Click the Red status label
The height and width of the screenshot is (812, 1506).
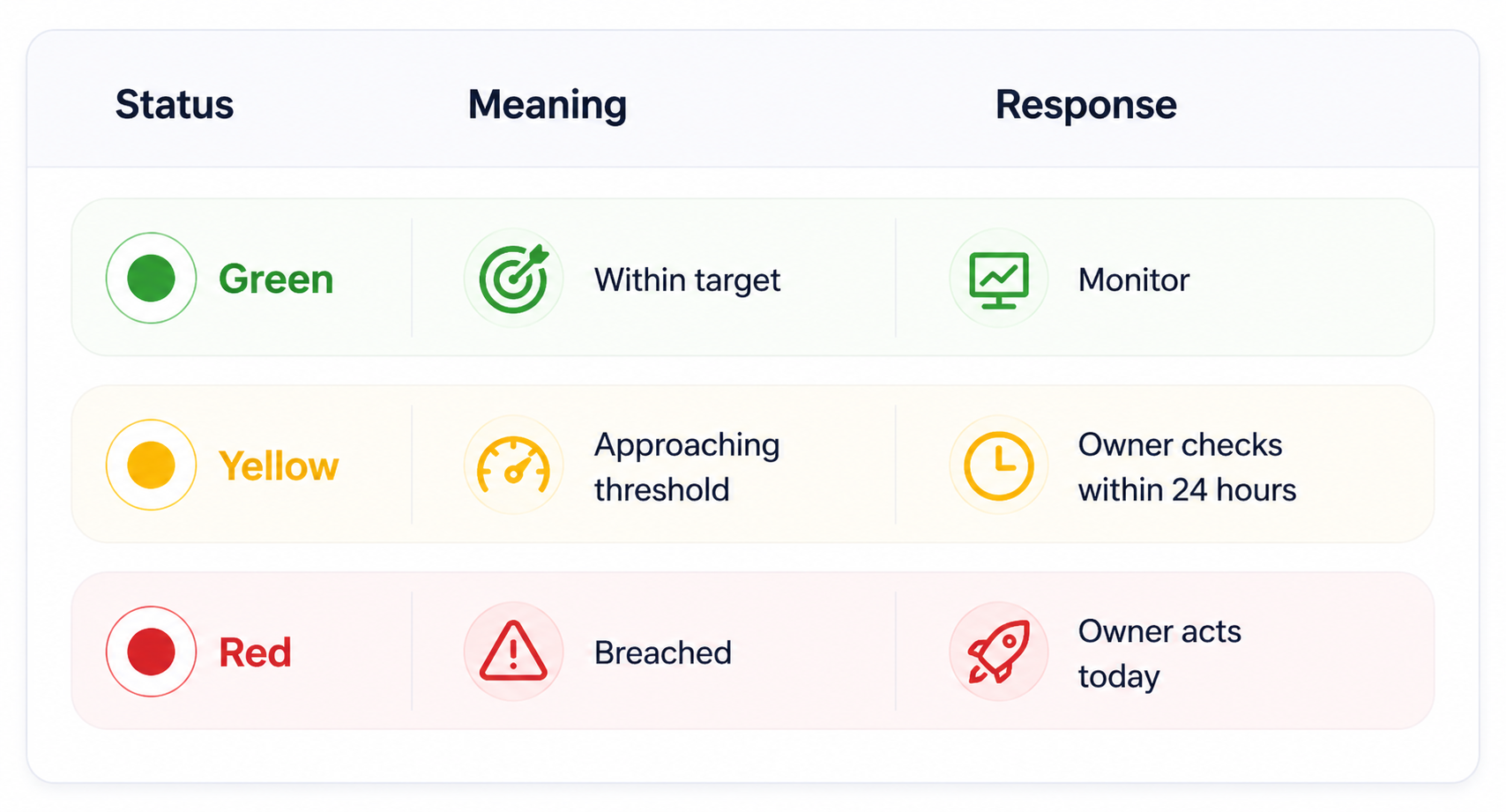255,653
